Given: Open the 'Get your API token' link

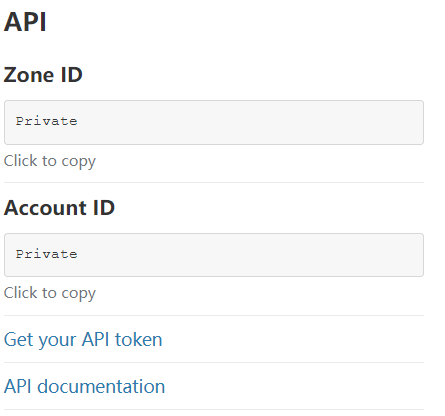Looking at the screenshot, I should click(83, 340).
